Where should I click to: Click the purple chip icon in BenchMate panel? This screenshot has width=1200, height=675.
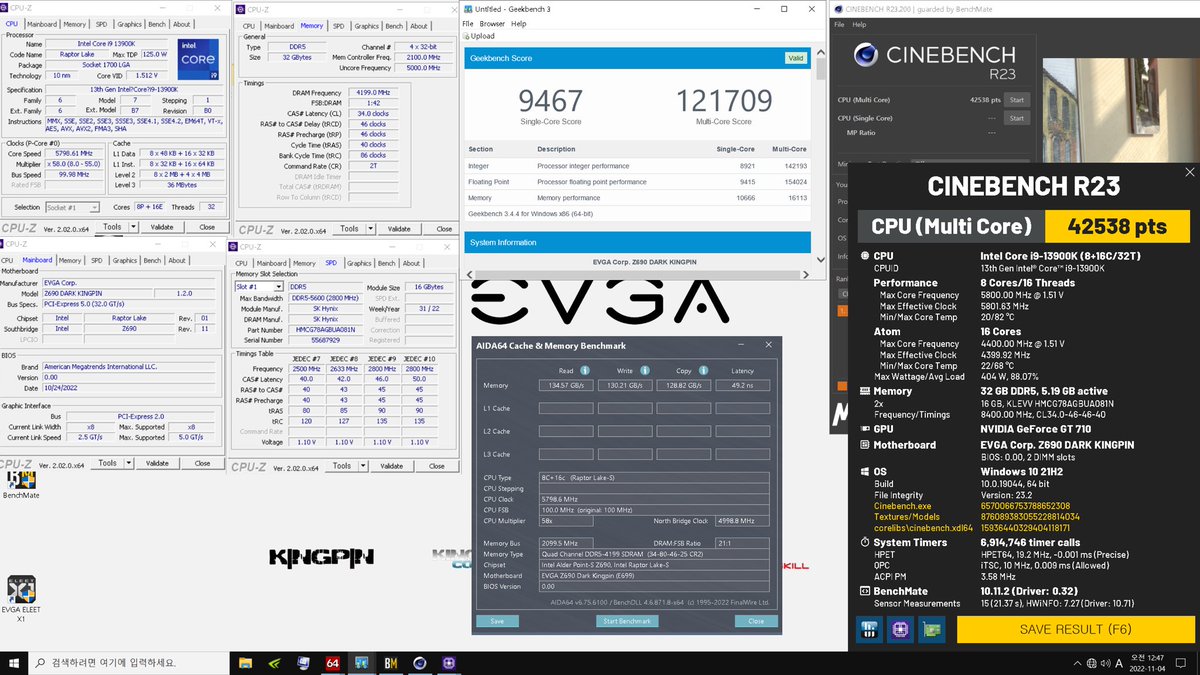900,630
